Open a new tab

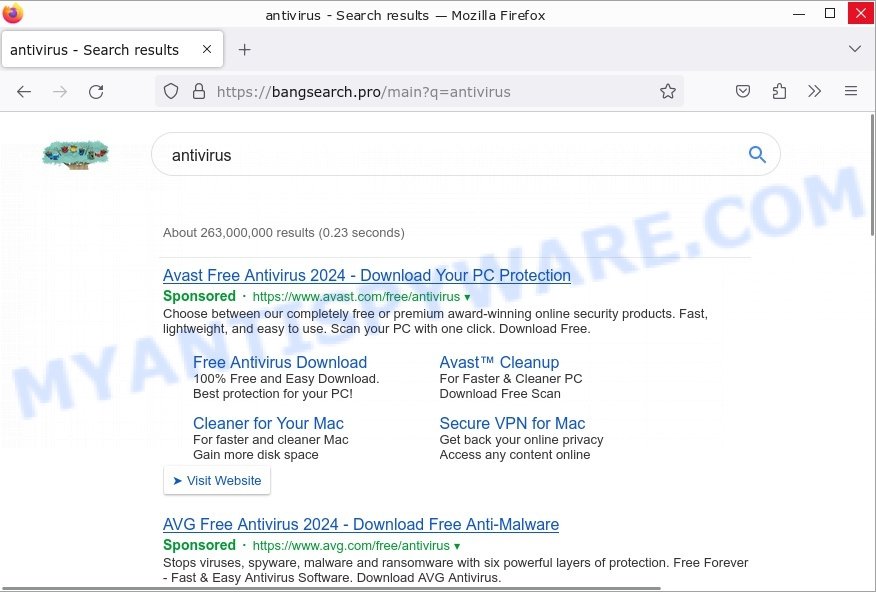pyautogui.click(x=244, y=50)
